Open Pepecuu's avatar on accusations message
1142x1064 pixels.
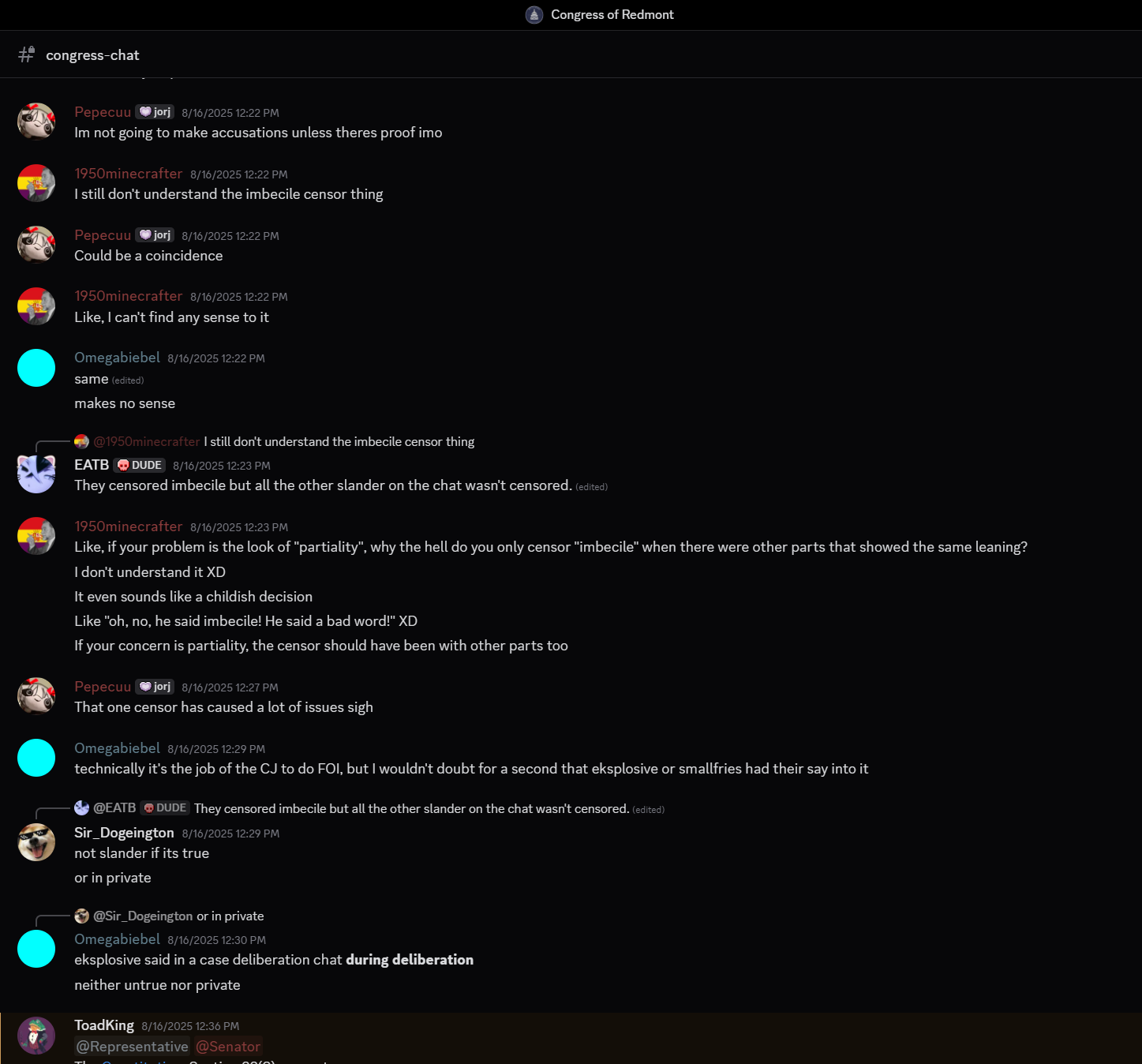[36, 122]
